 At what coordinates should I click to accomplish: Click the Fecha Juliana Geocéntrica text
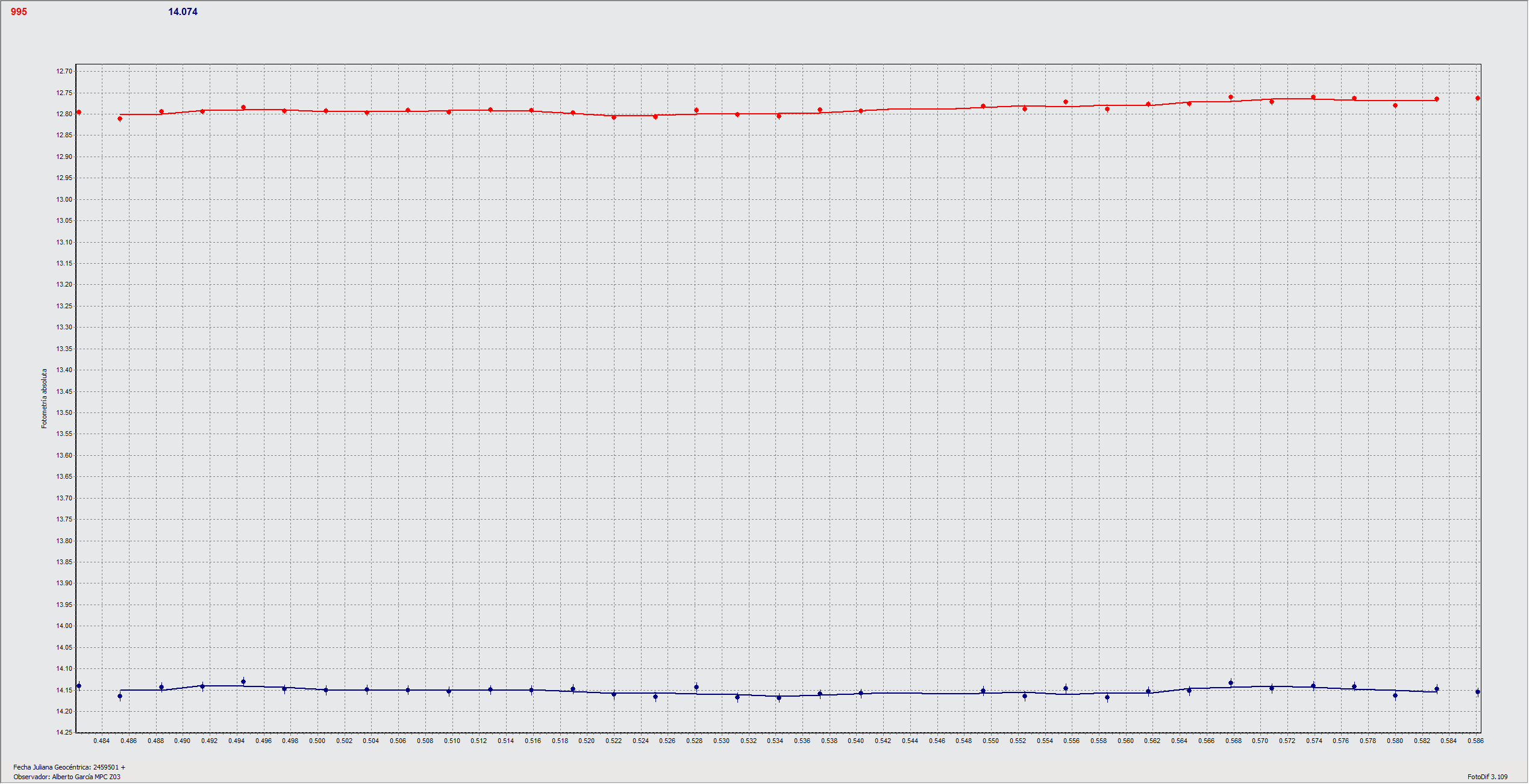point(69,767)
